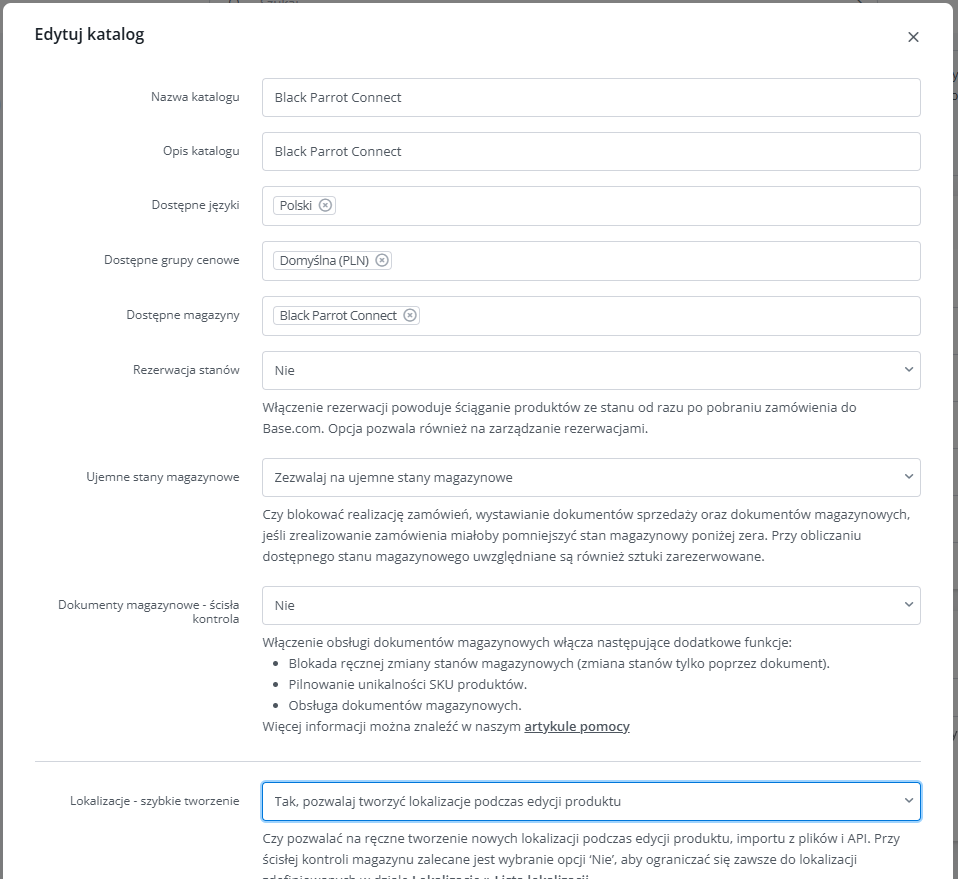Viewport: 958px width, 879px height.
Task: Expand Ujemne stany magazynowe dropdown
Action: pyautogui.click(x=591, y=477)
